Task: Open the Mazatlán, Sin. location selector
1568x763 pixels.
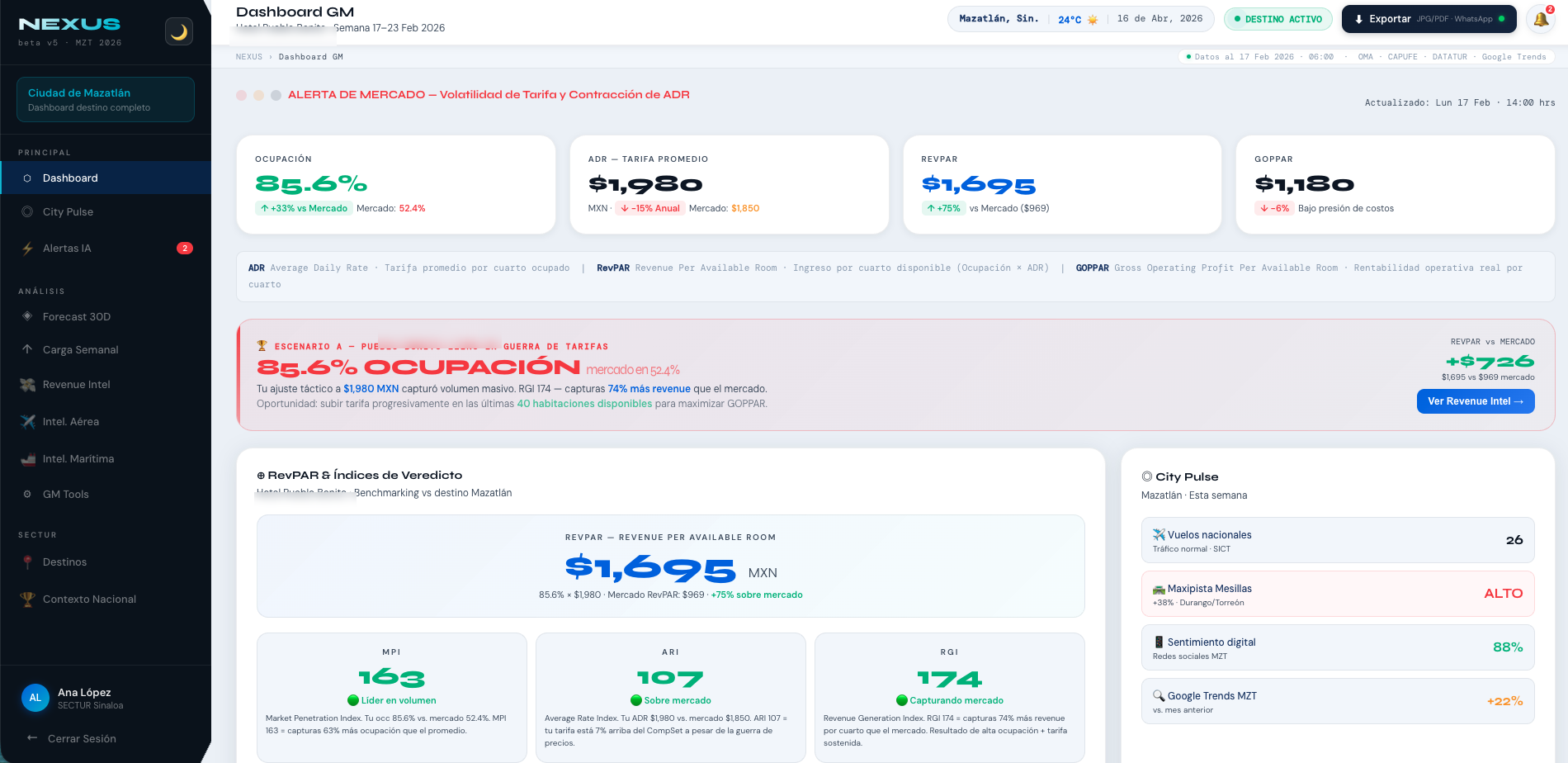Action: click(x=999, y=17)
